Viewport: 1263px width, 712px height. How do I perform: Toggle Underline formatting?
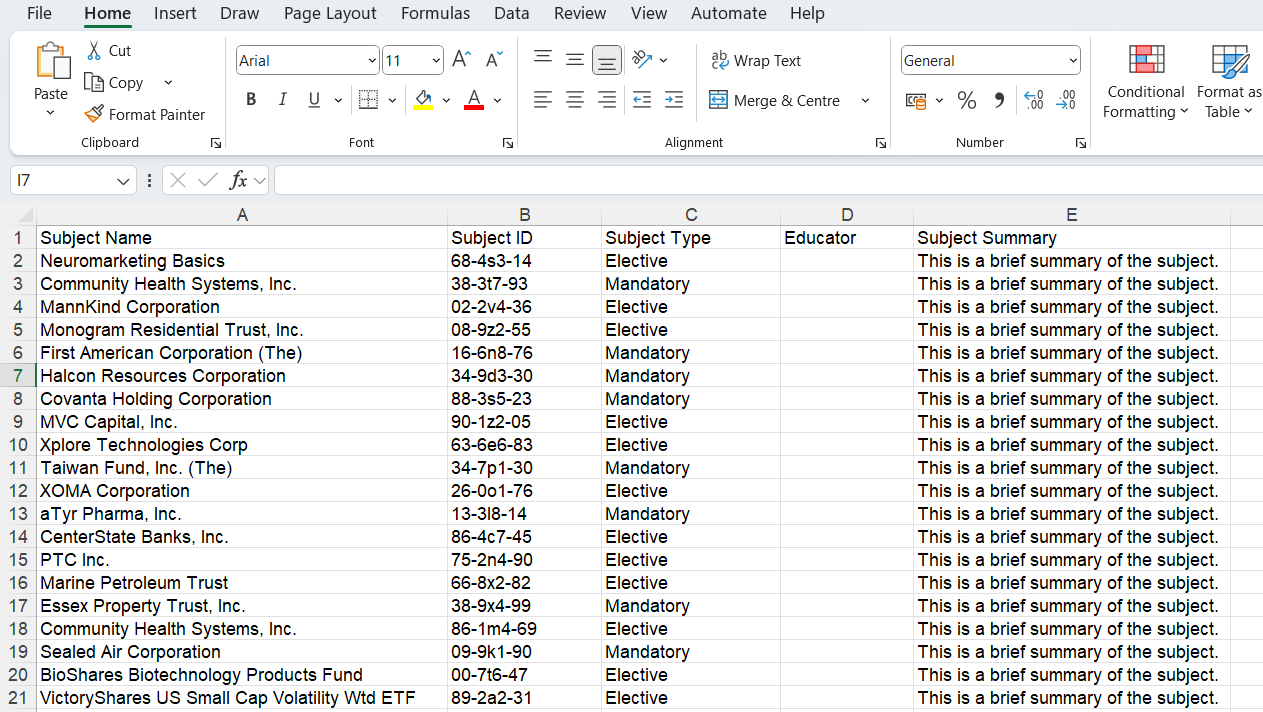point(314,100)
